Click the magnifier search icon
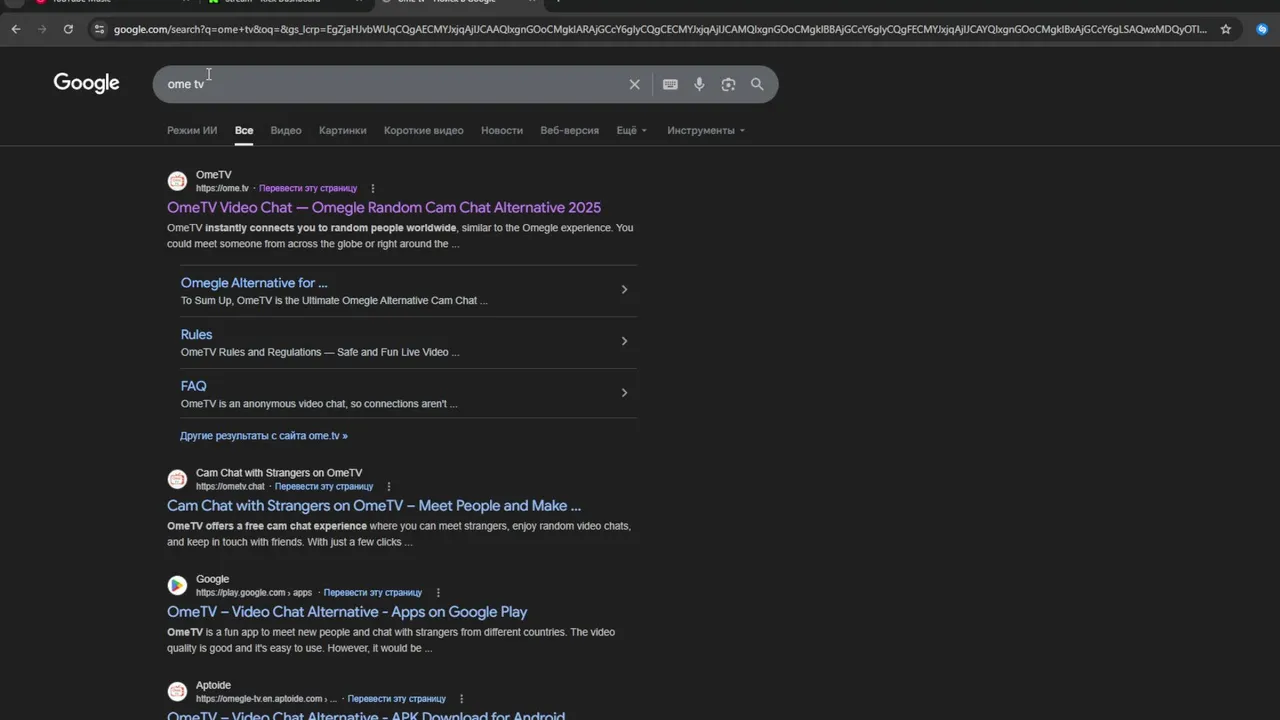 [x=757, y=85]
